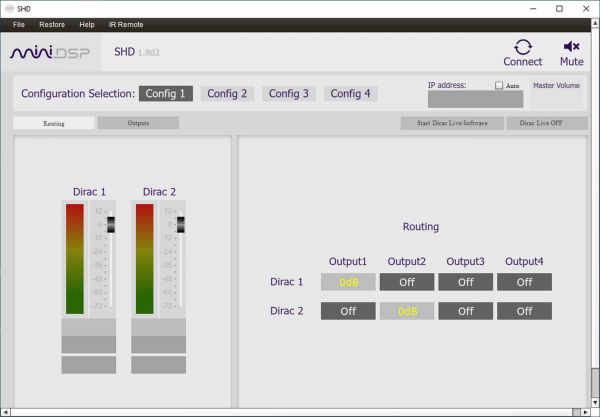
Task: Select the Routing tab
Action: pyautogui.click(x=54, y=123)
